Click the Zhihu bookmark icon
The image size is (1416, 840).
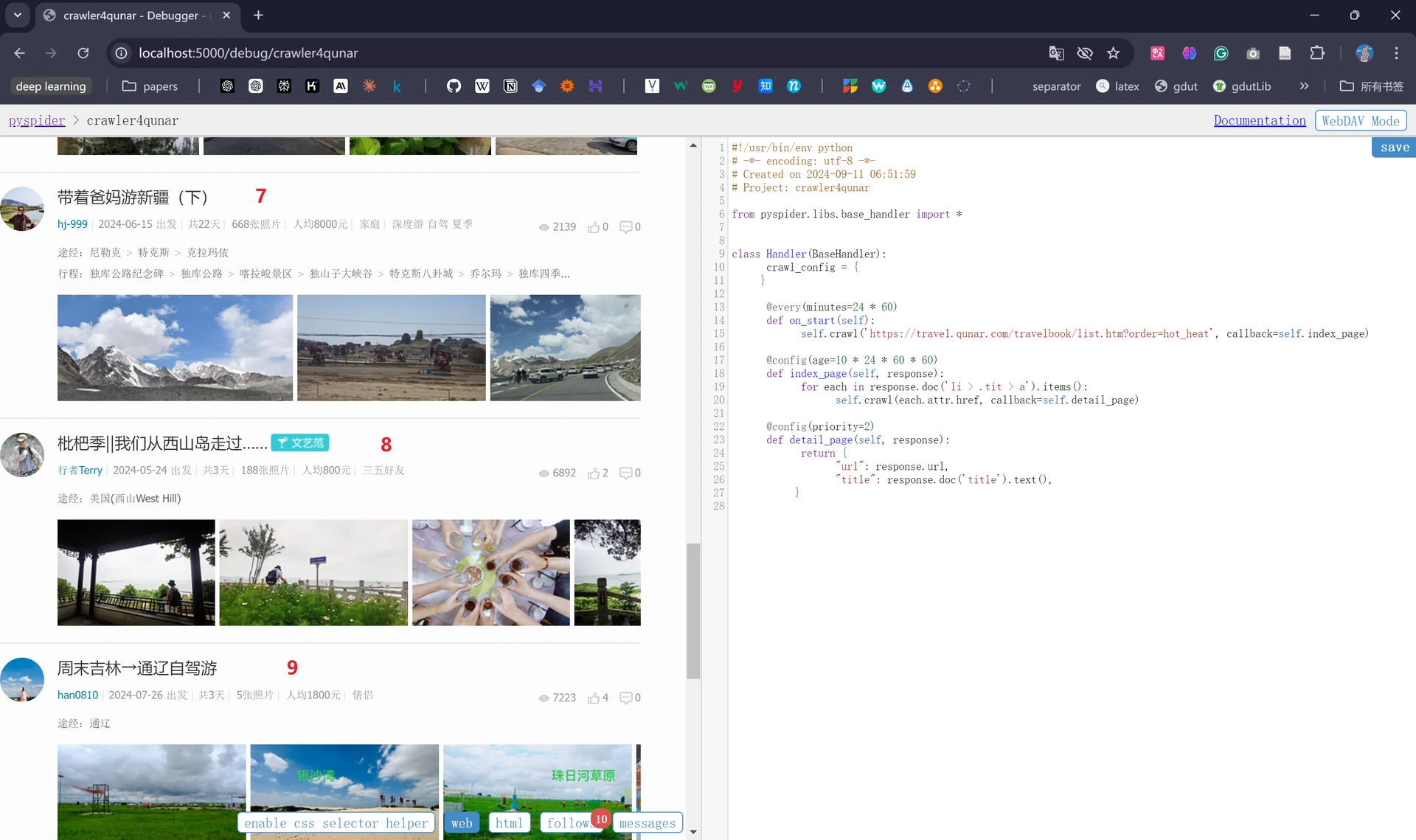click(766, 86)
